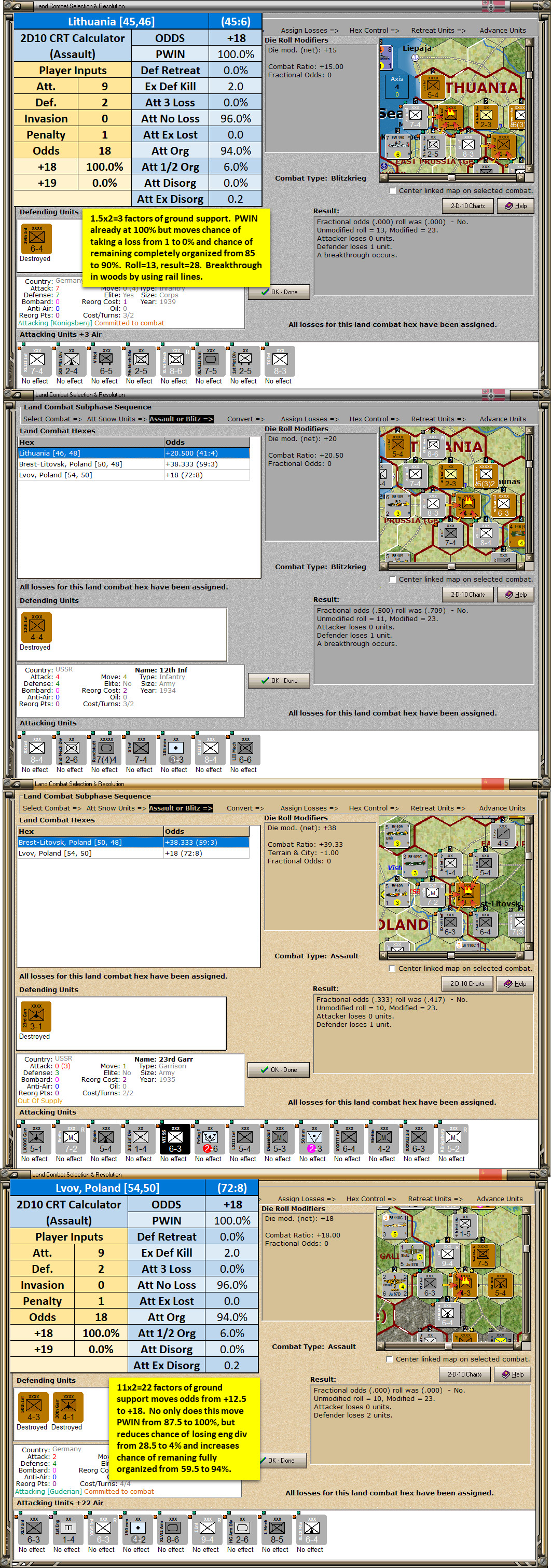The image size is (551, 1568).
Task: Choose the 7th Mech Div 2-5 attacker
Action: [x=141, y=361]
